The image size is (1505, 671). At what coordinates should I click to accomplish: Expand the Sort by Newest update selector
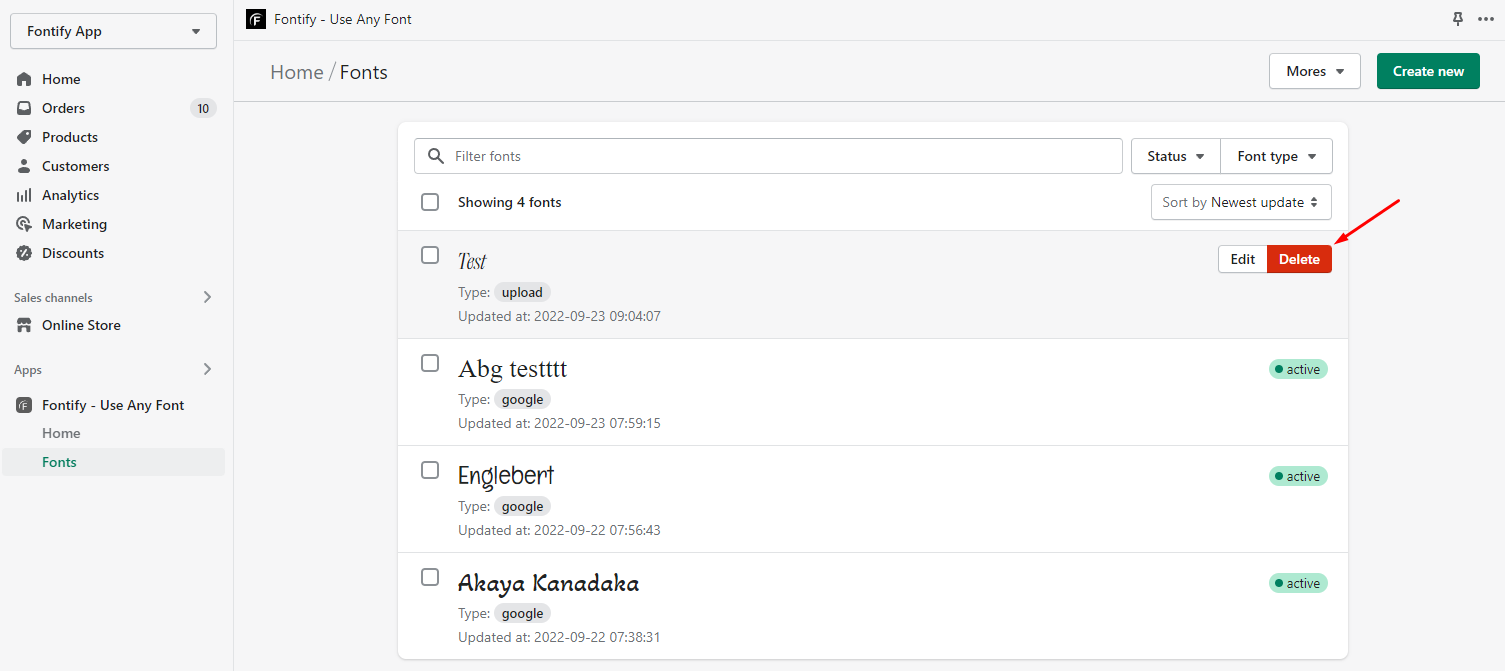pos(1240,202)
